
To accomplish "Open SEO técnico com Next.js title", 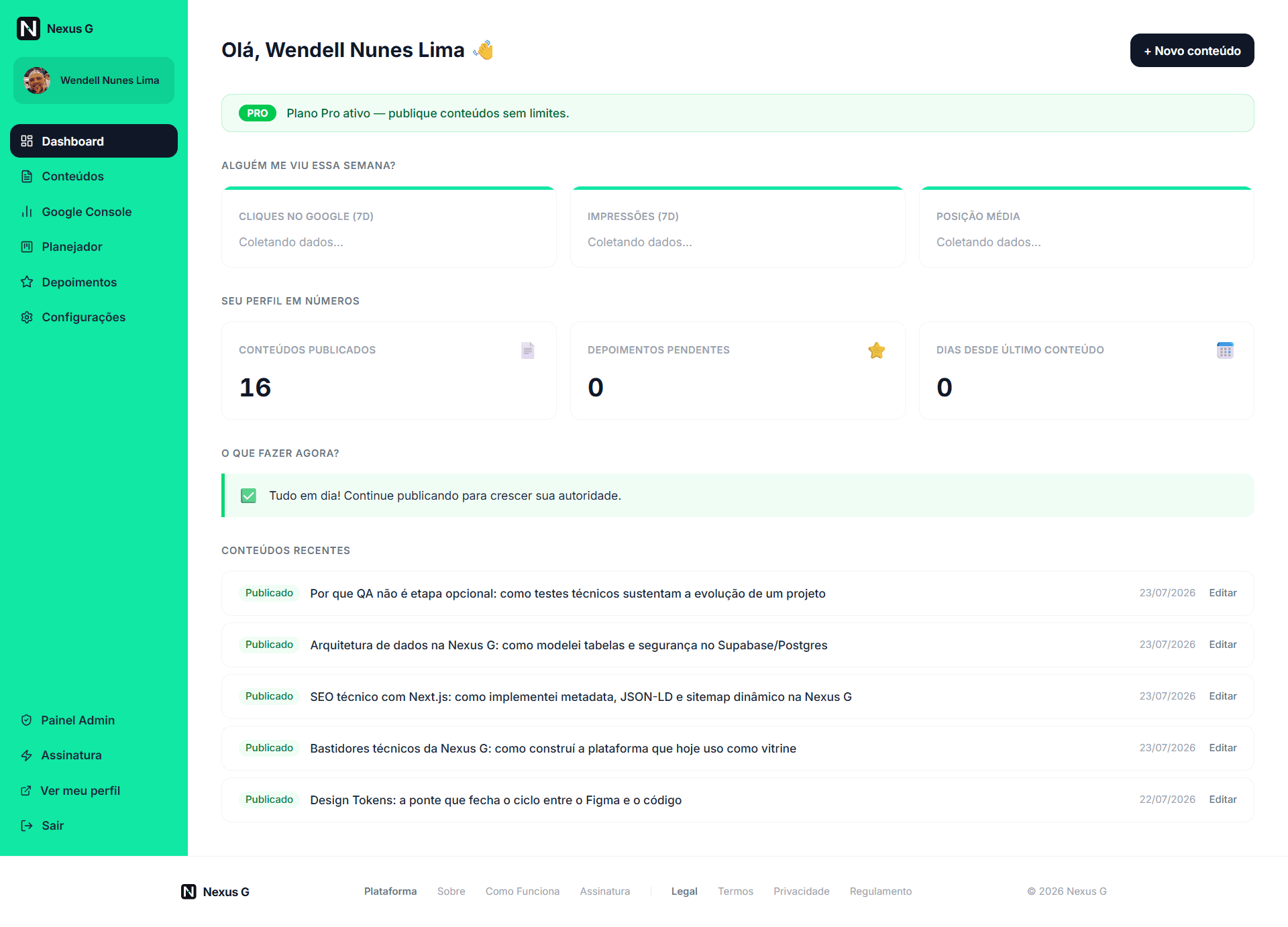I will pyautogui.click(x=581, y=697).
